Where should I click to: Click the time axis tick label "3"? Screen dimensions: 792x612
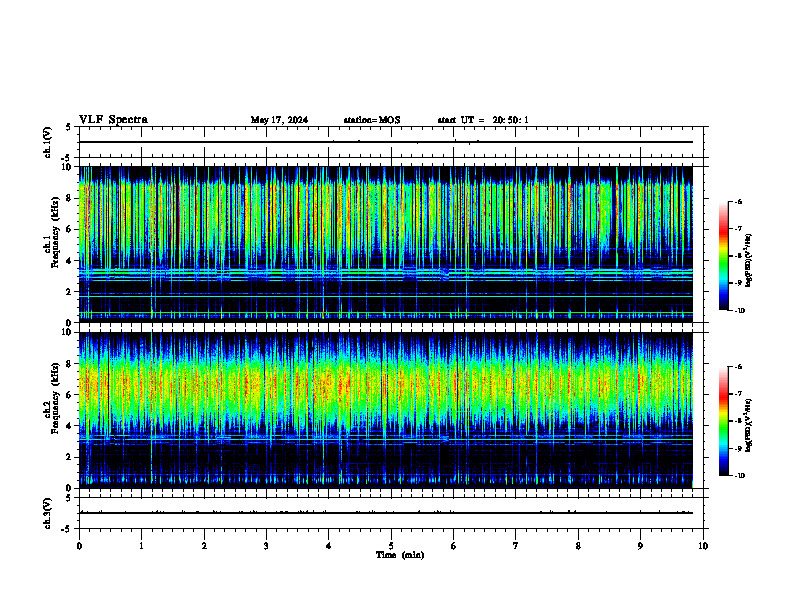[x=266, y=546]
